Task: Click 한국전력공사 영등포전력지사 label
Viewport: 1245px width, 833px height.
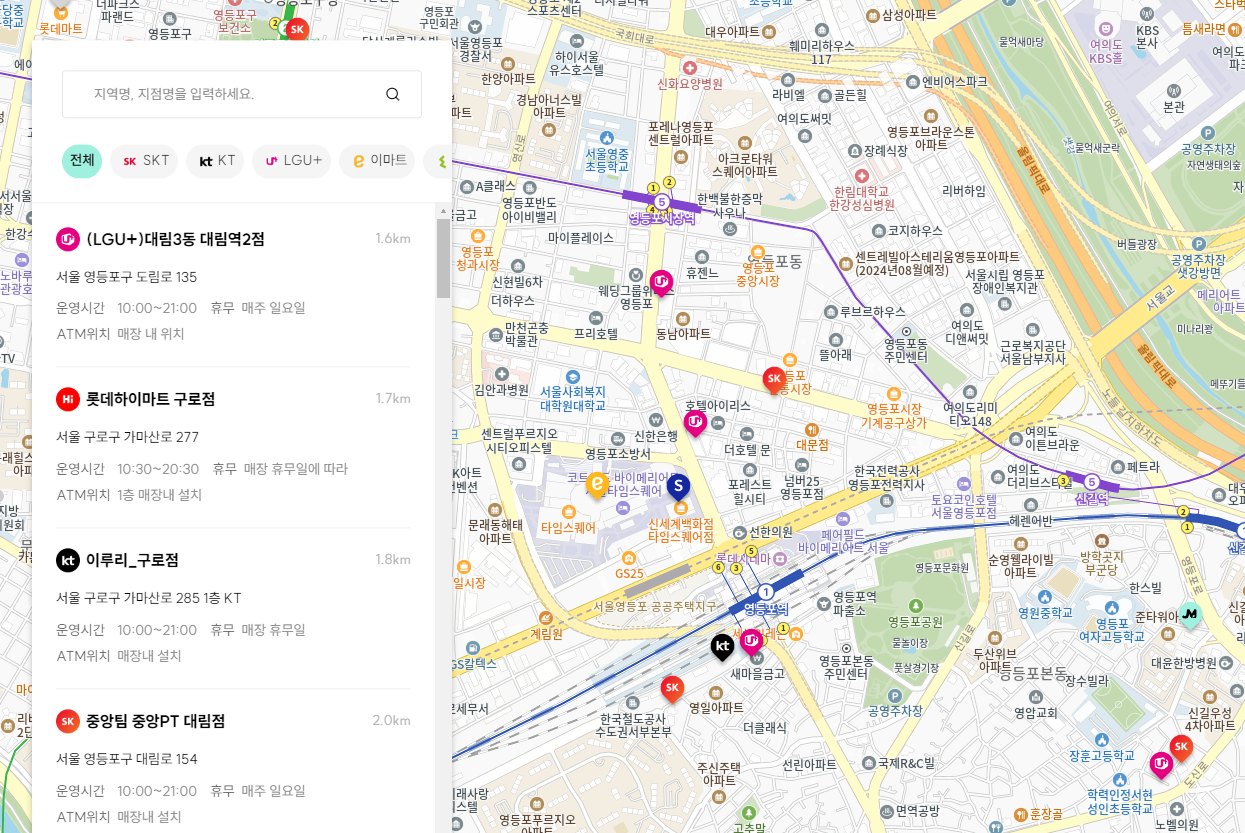Action: coord(888,477)
